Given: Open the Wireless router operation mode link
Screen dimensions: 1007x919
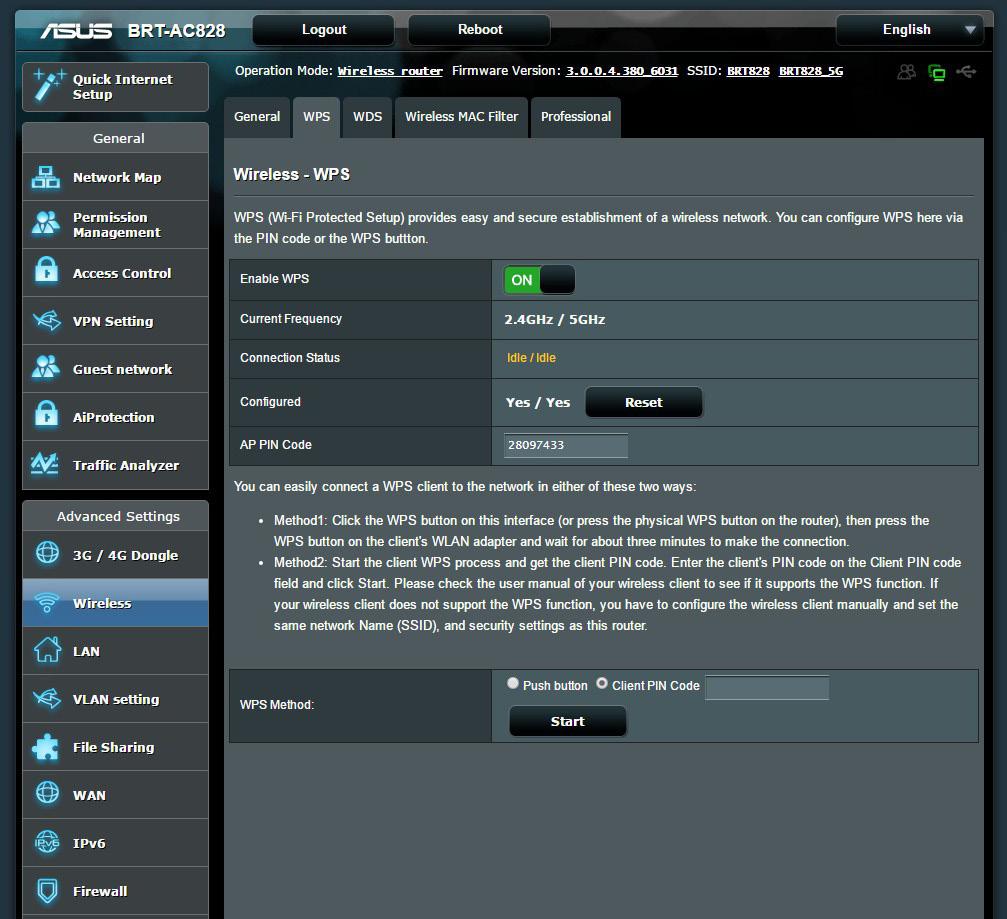Looking at the screenshot, I should point(390,71).
